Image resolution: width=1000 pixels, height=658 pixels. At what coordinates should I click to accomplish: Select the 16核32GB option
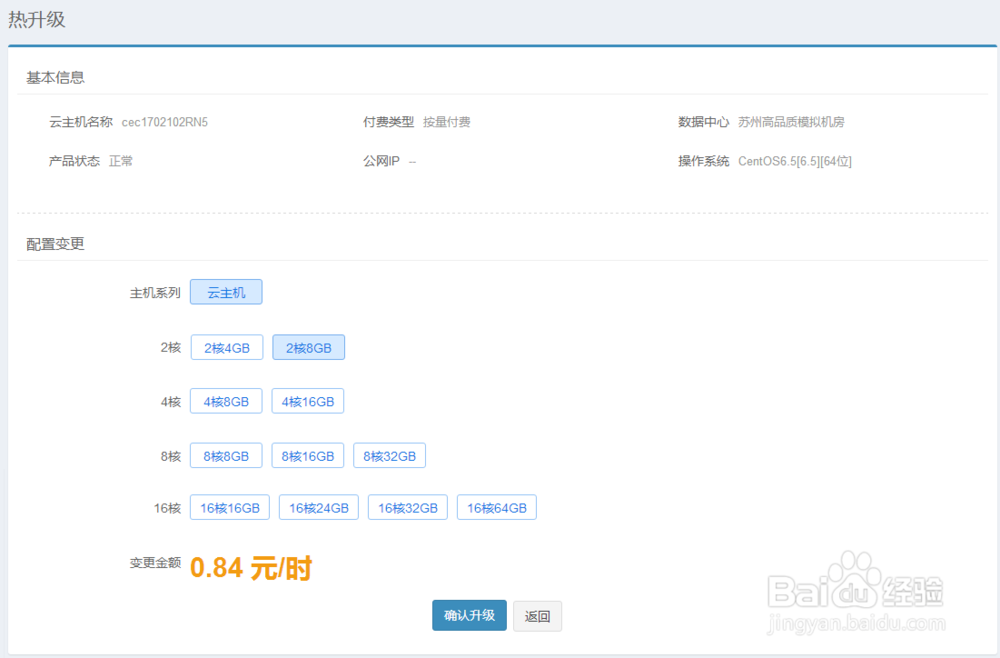point(407,507)
